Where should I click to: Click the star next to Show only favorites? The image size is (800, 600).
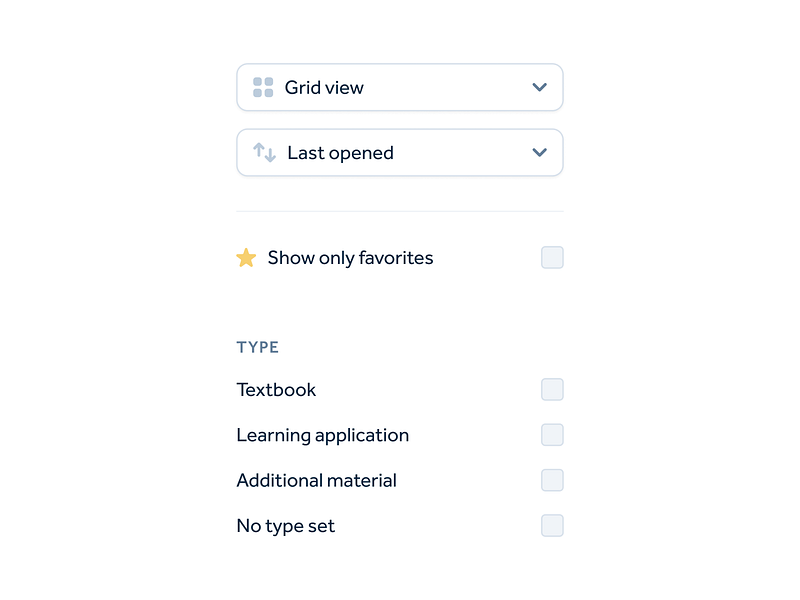pyautogui.click(x=246, y=257)
